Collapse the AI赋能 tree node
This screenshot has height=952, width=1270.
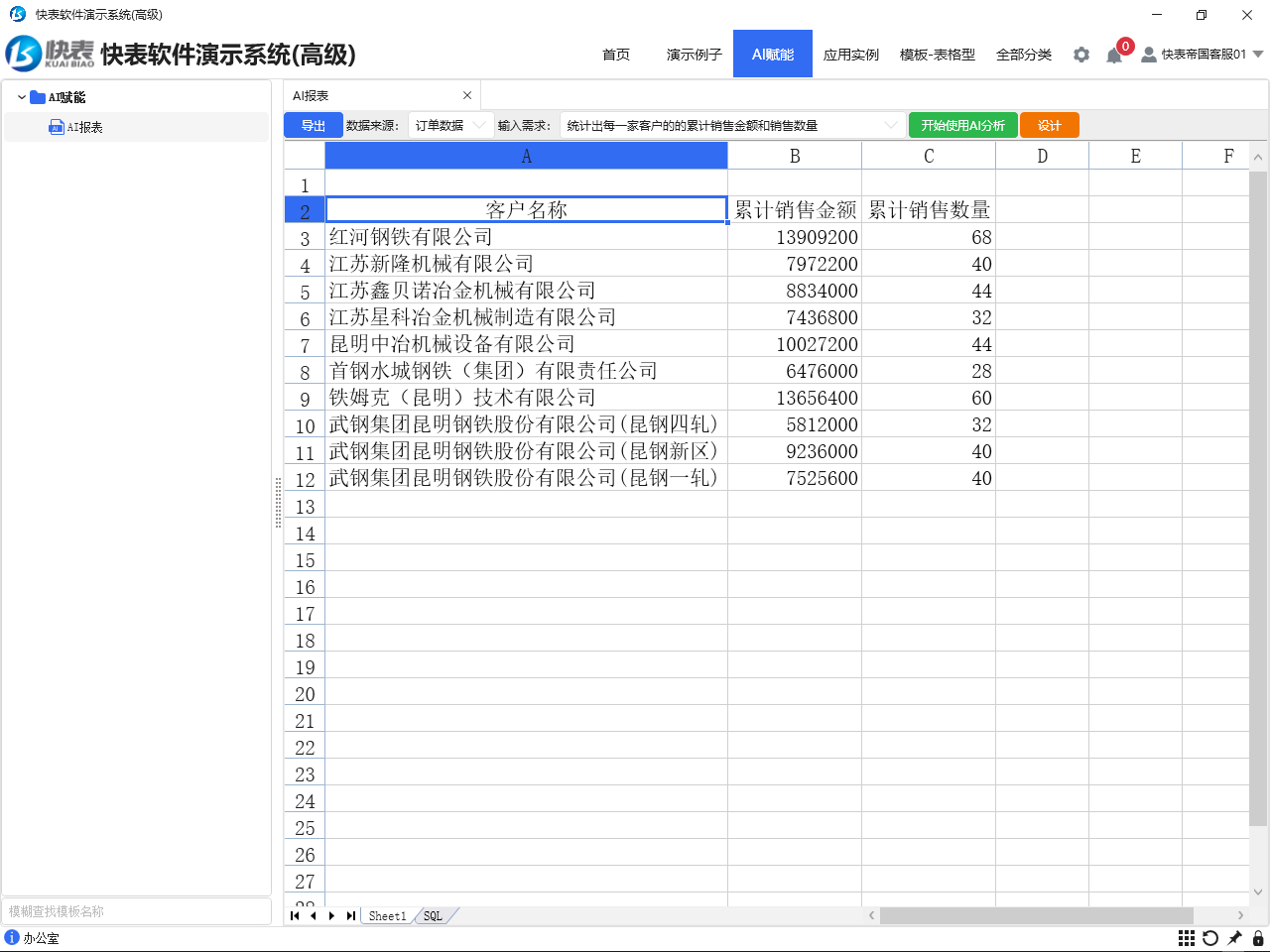[x=21, y=97]
